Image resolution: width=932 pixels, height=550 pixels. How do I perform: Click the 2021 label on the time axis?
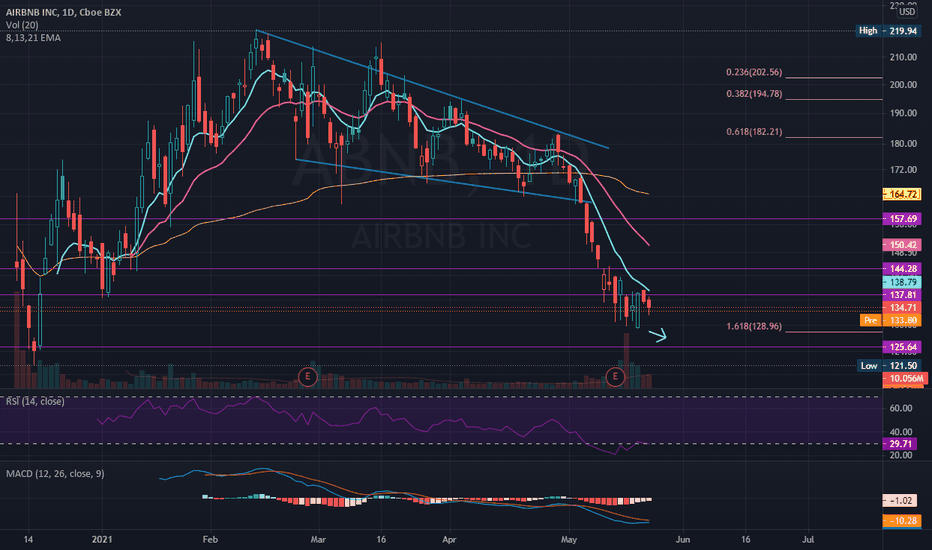tap(102, 539)
